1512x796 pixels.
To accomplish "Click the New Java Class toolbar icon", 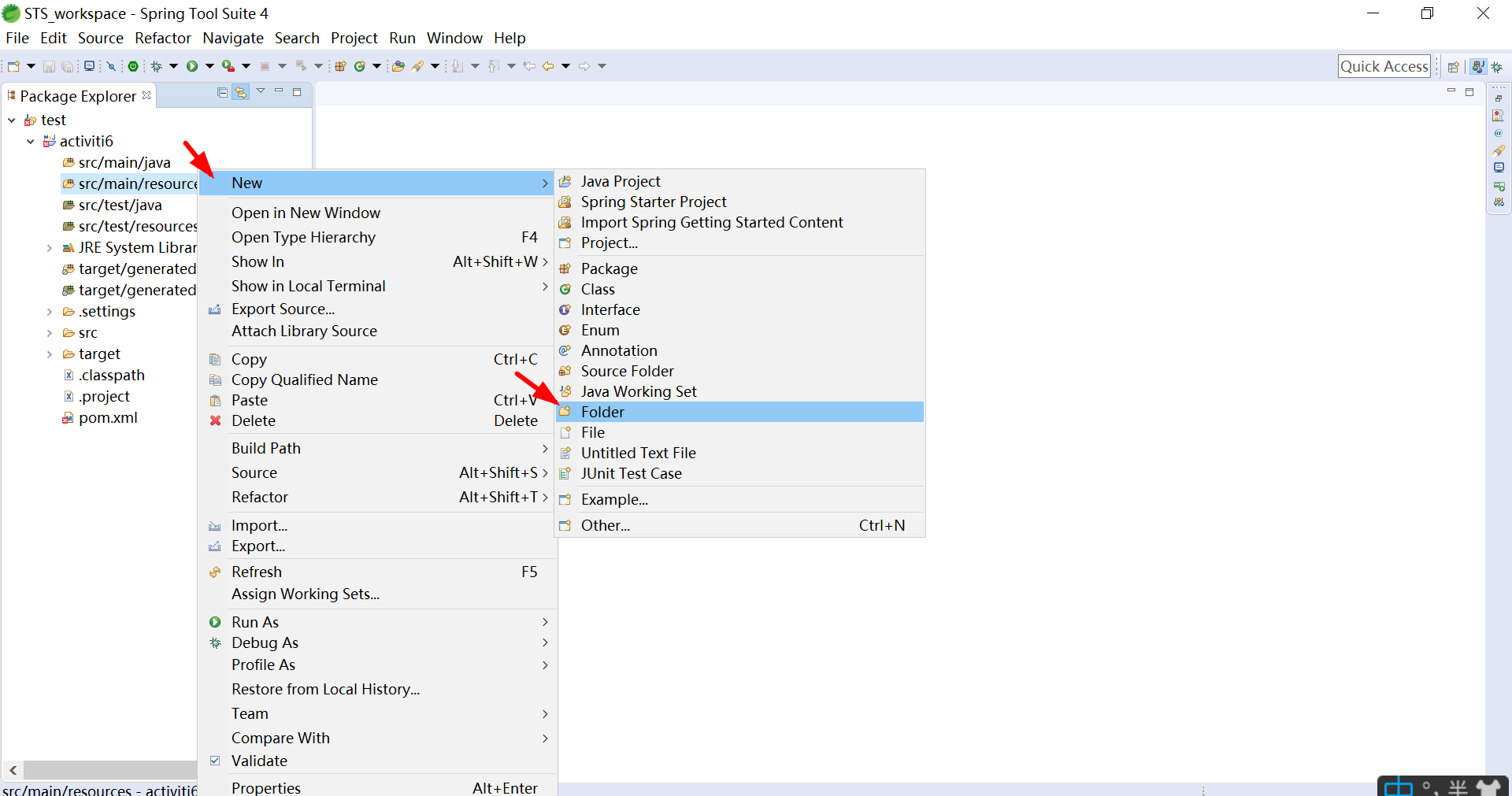I will click(360, 66).
